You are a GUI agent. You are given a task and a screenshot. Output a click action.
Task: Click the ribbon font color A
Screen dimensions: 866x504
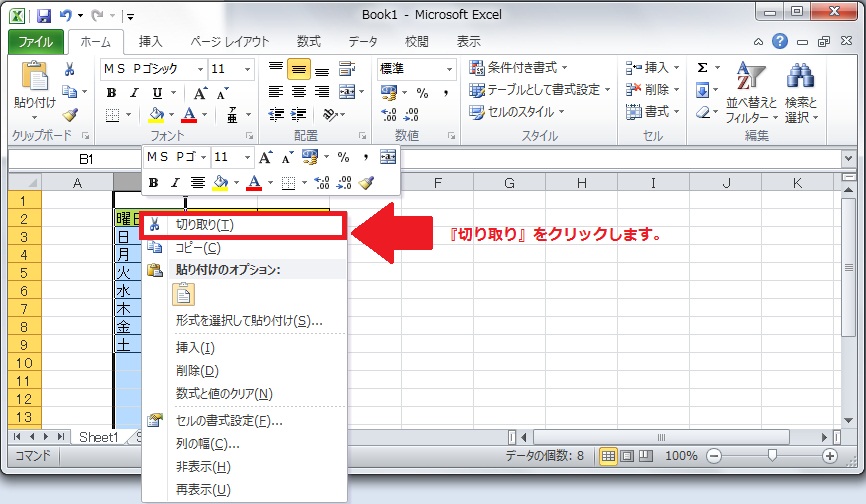pos(189,115)
